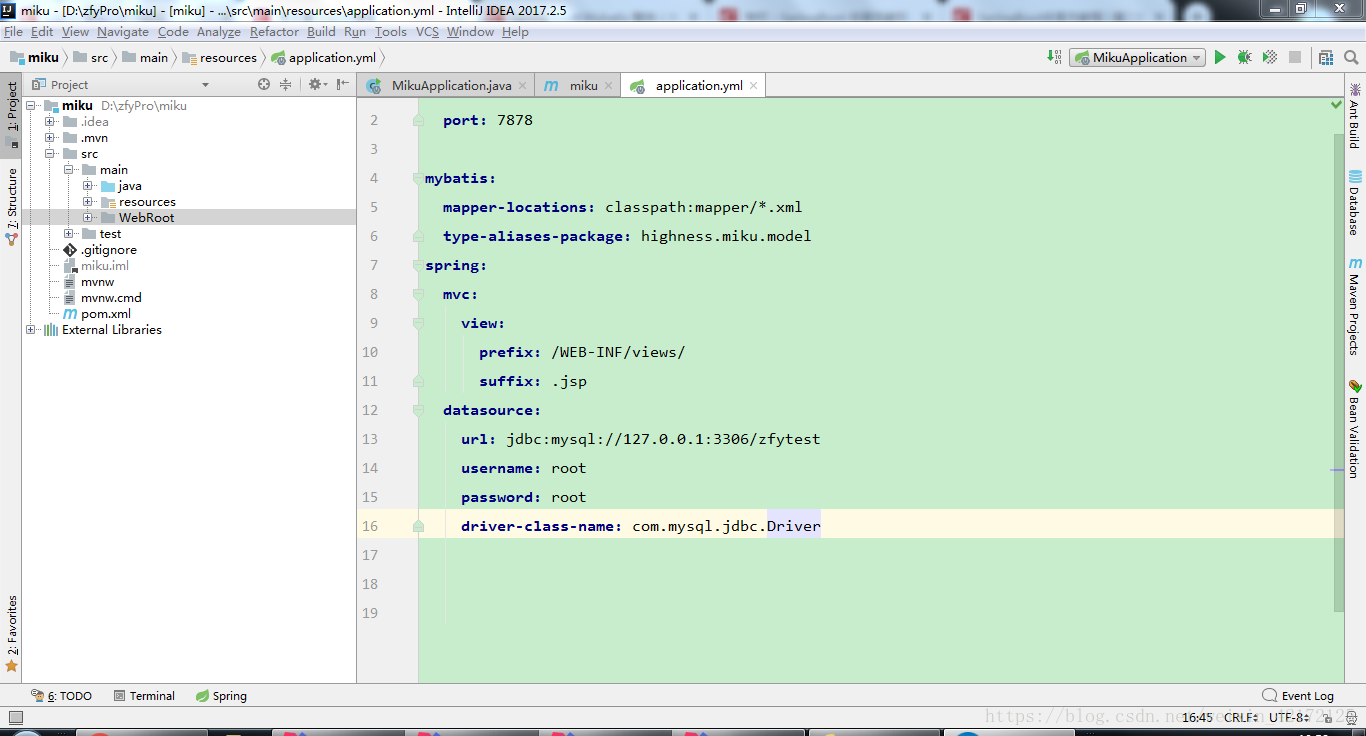The image size is (1366, 736).
Task: Select .gitignore in the project tree
Action: pos(108,250)
